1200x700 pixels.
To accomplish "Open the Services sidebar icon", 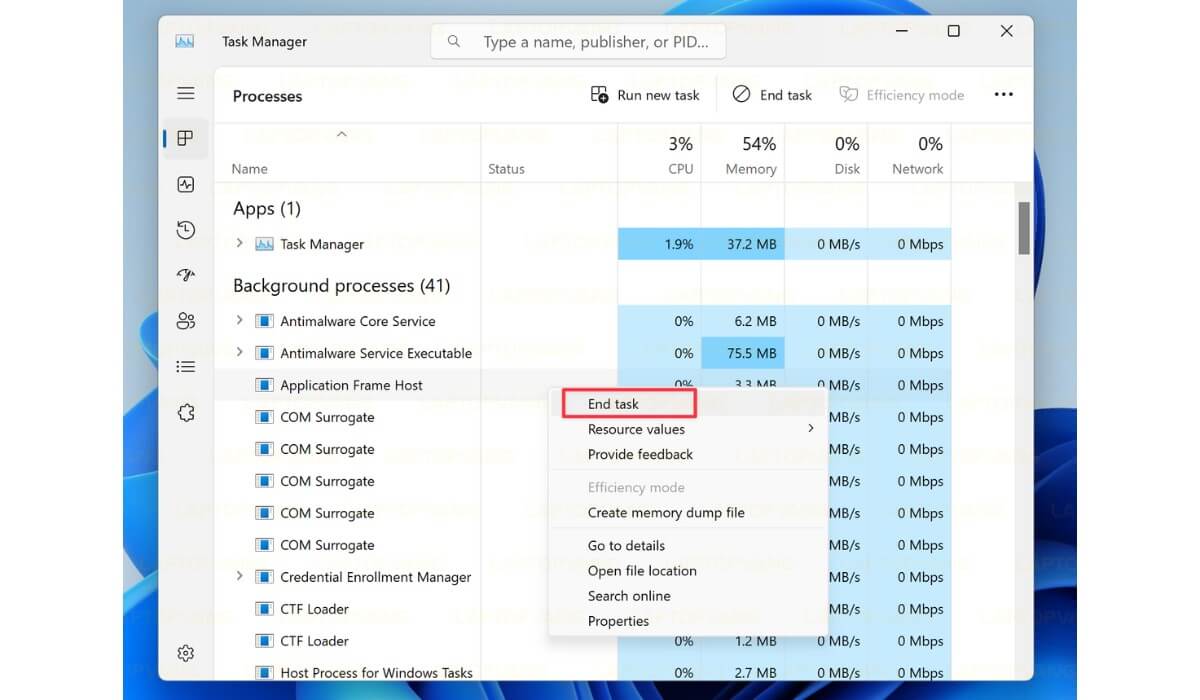I will click(185, 413).
